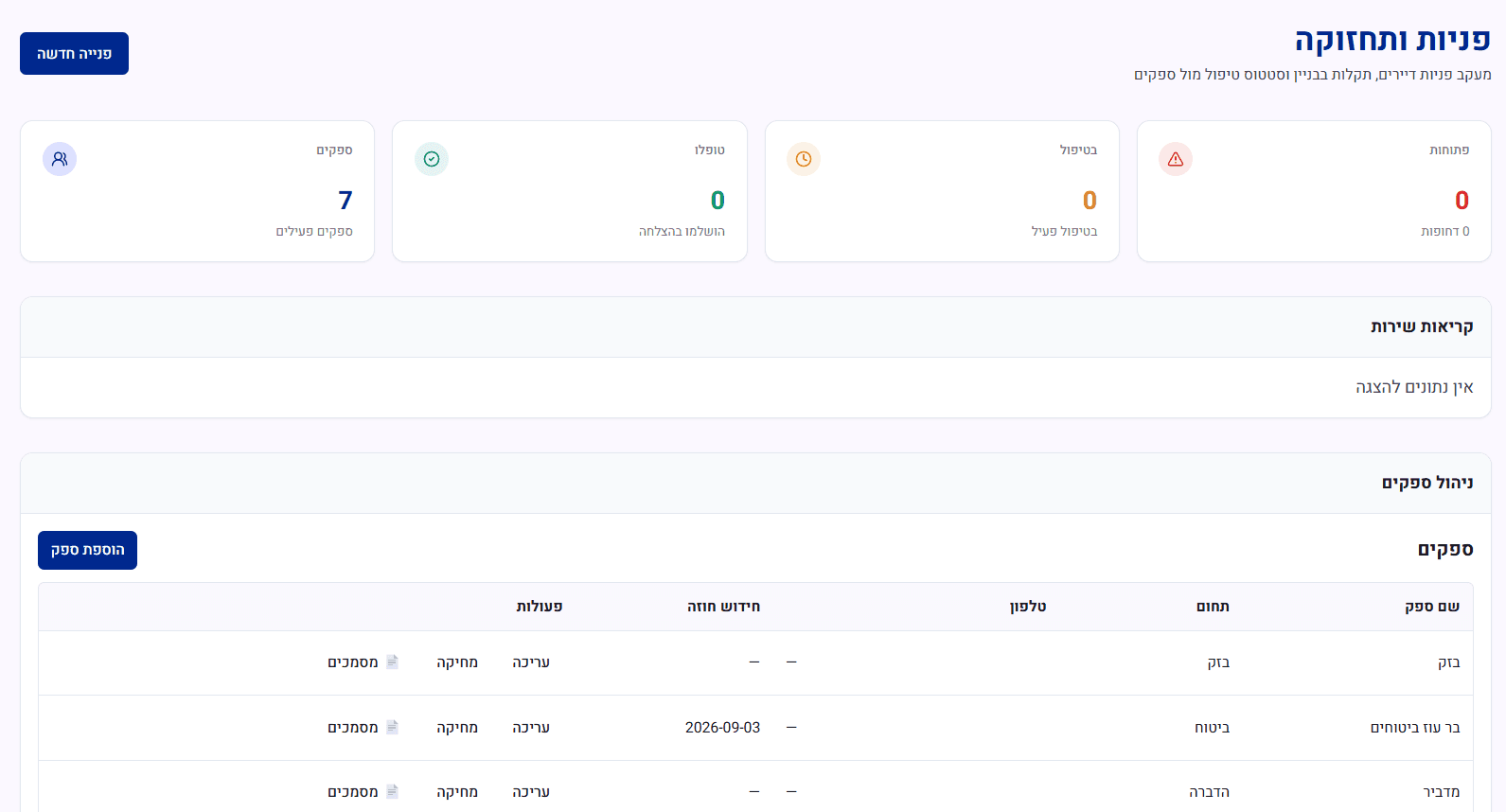
Task: Click the חידוש חוזה column header
Action: click(724, 607)
